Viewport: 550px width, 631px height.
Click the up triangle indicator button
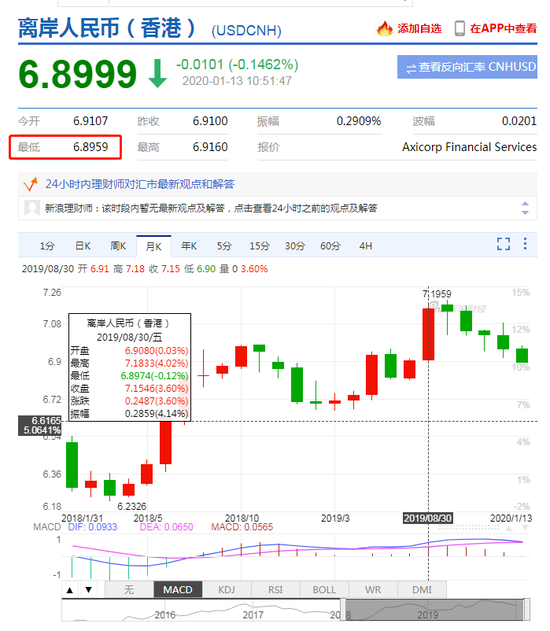click(x=70, y=590)
